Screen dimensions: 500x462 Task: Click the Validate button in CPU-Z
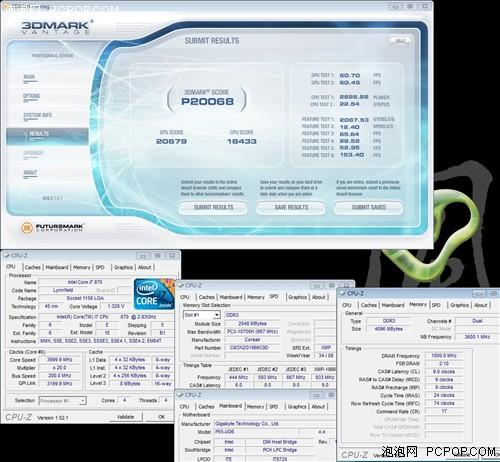point(125,417)
